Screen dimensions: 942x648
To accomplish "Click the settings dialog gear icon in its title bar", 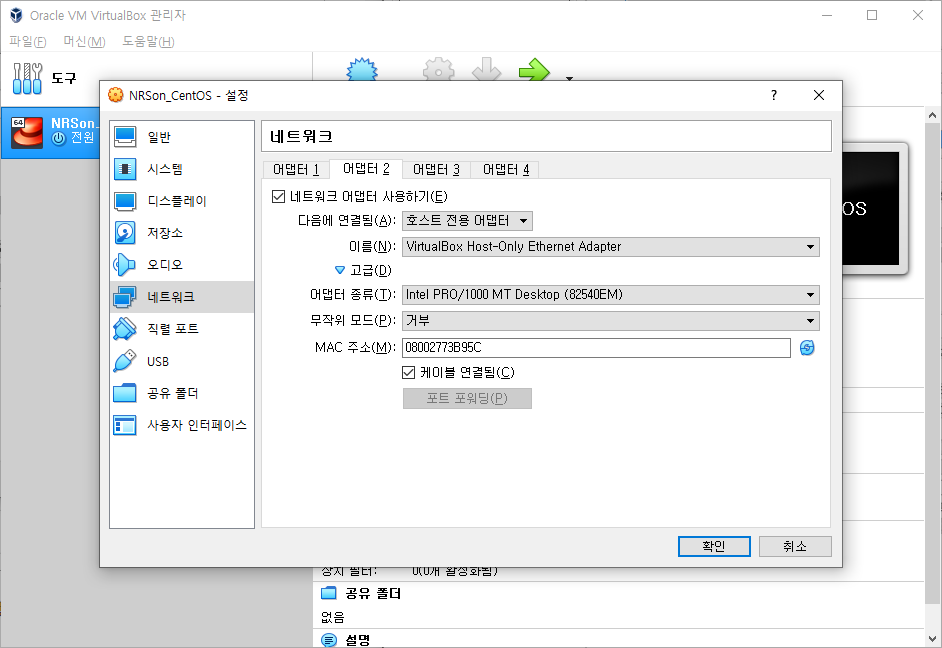I will tap(115, 95).
